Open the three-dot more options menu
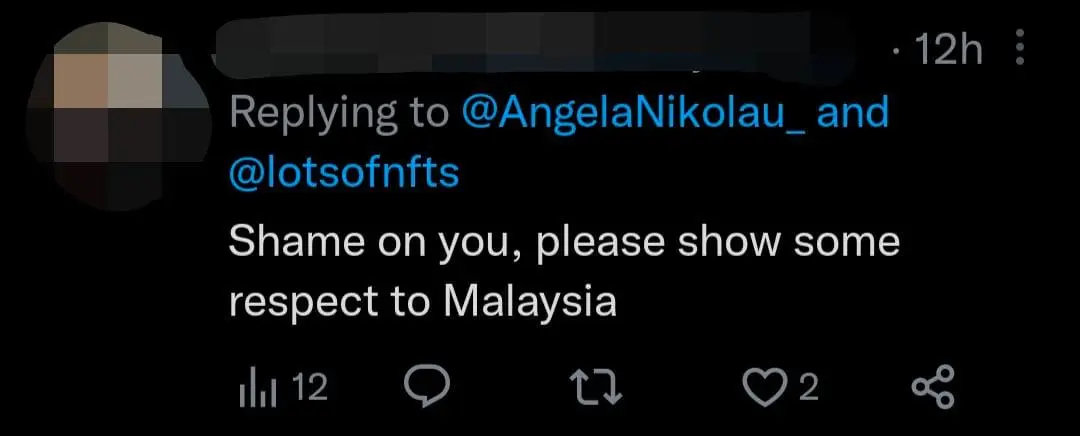This screenshot has height=436, width=1080. coord(1020,47)
